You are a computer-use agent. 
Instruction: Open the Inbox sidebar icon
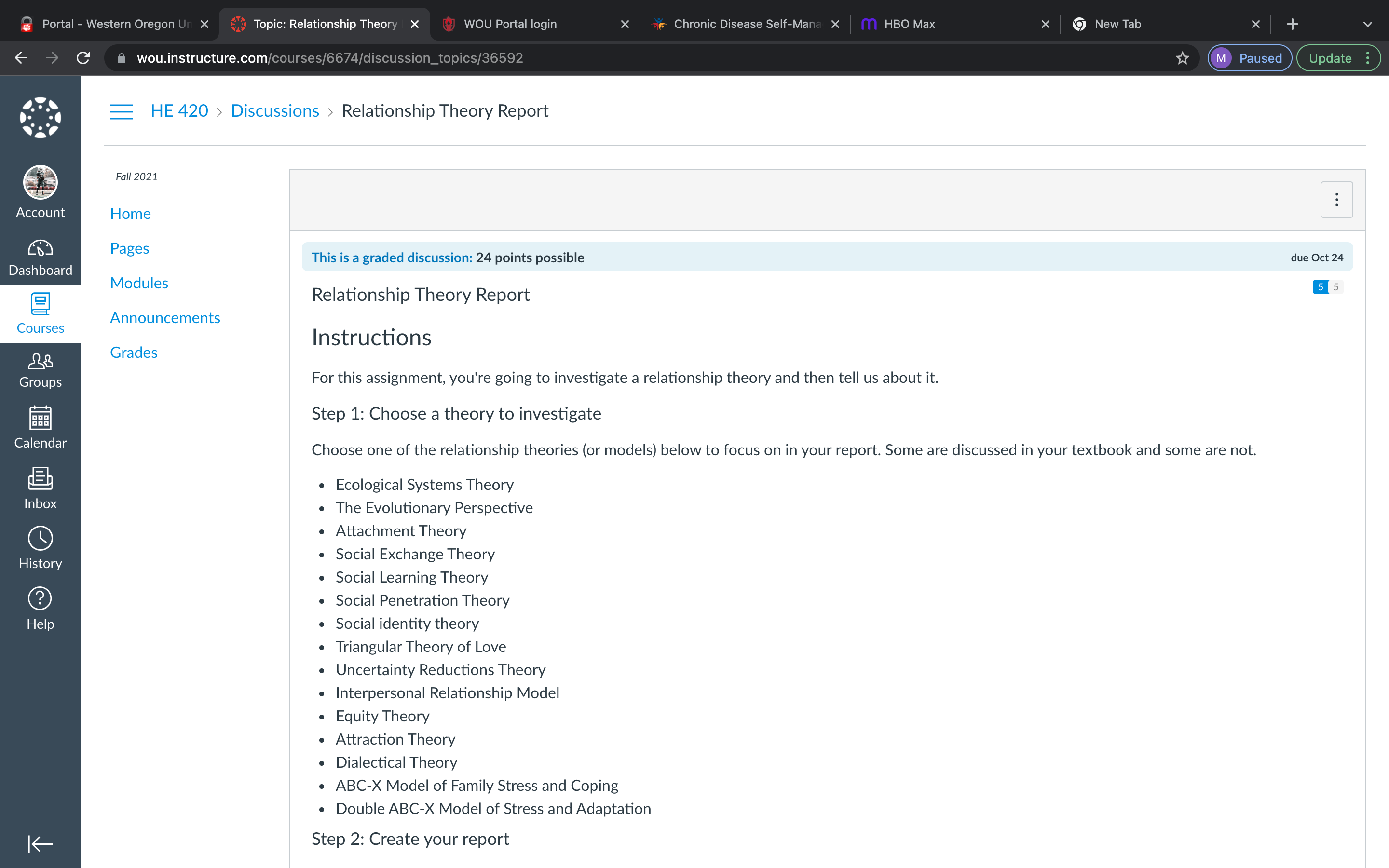click(40, 478)
